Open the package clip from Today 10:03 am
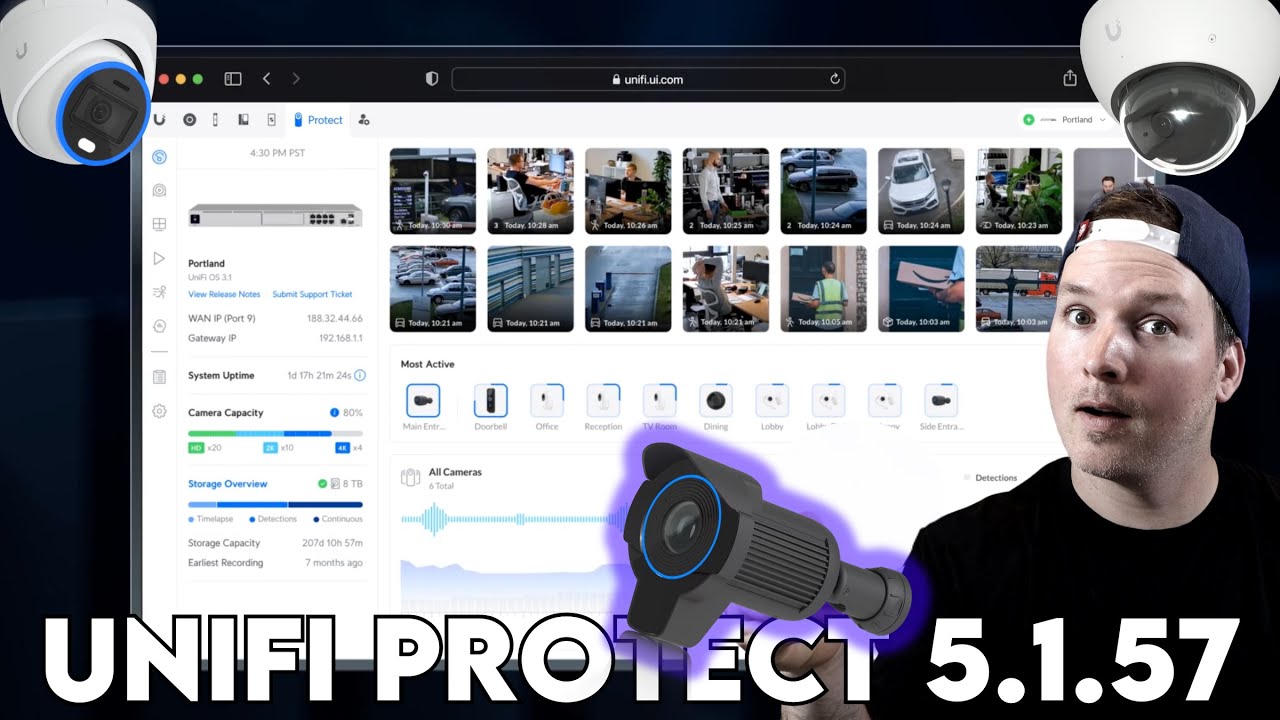 (x=921, y=289)
